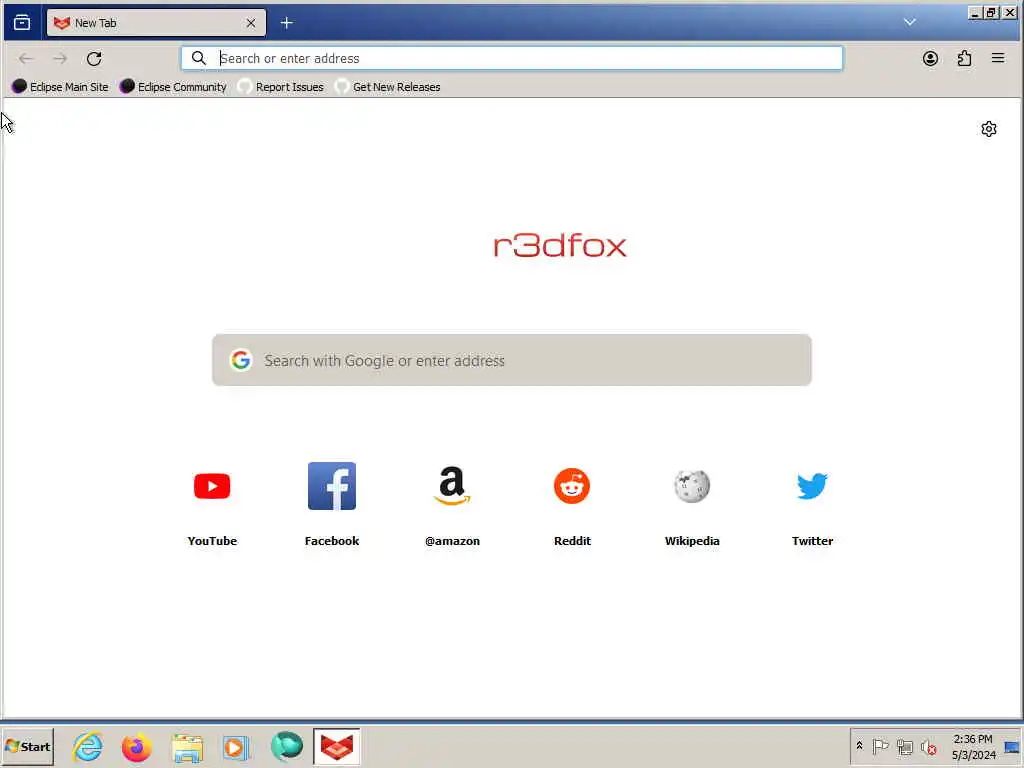Open the muted volume tray icon

tap(928, 746)
